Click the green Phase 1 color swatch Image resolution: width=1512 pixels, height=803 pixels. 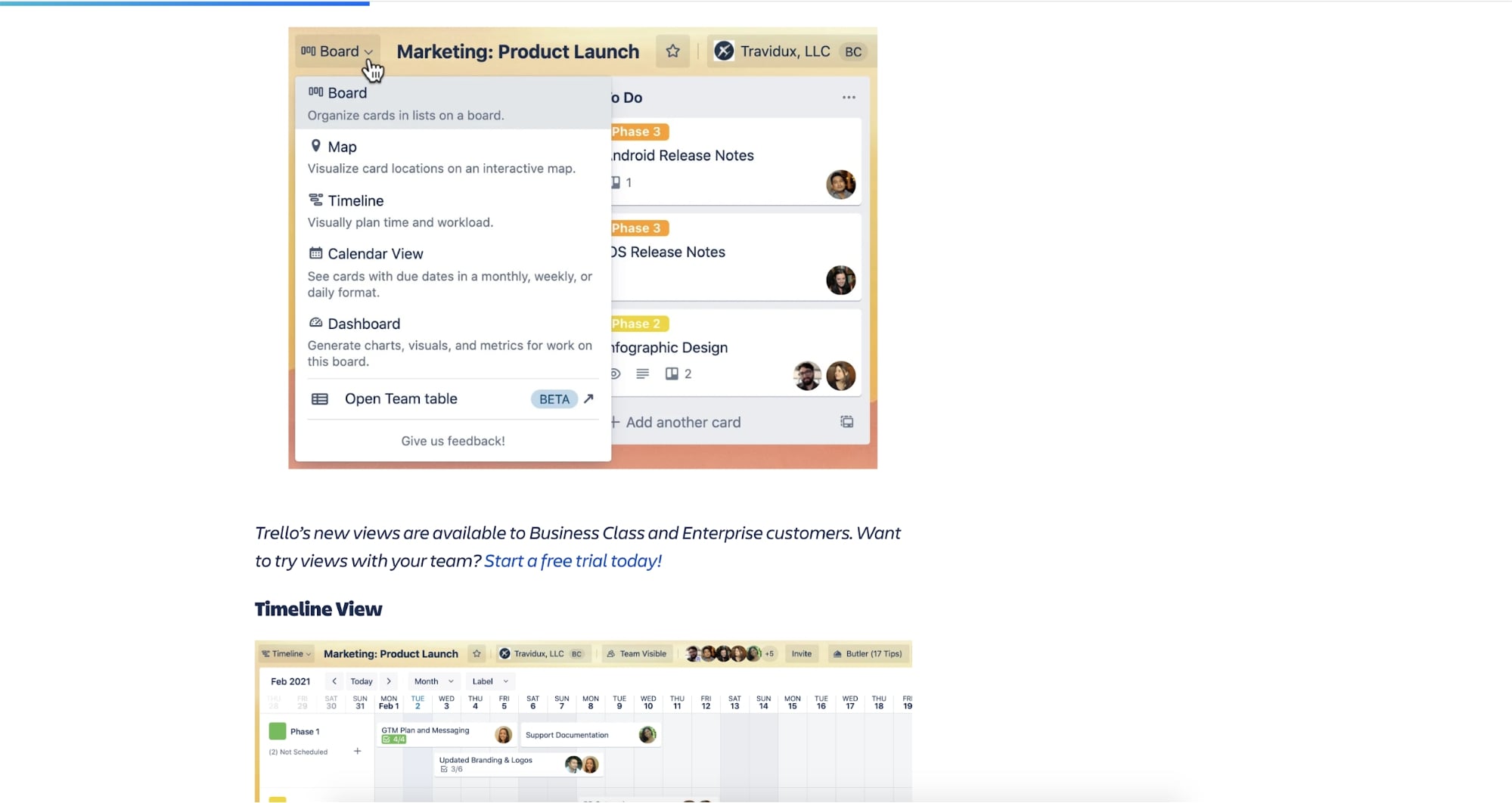pyautogui.click(x=278, y=731)
